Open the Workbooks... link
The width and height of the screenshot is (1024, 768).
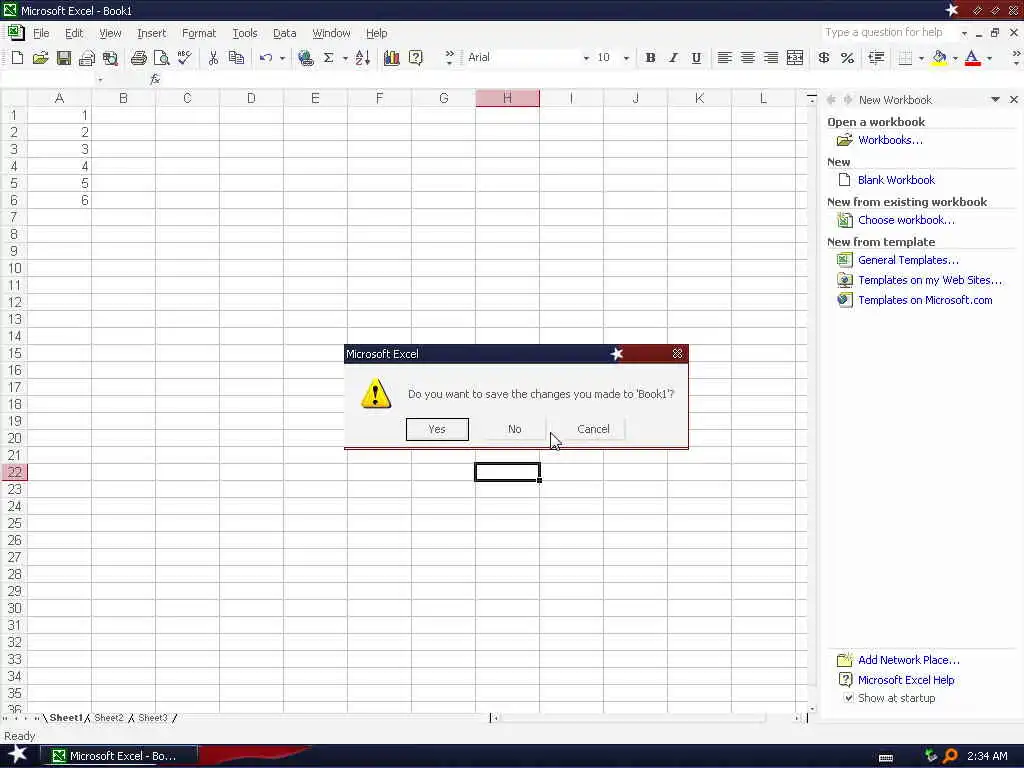(890, 140)
